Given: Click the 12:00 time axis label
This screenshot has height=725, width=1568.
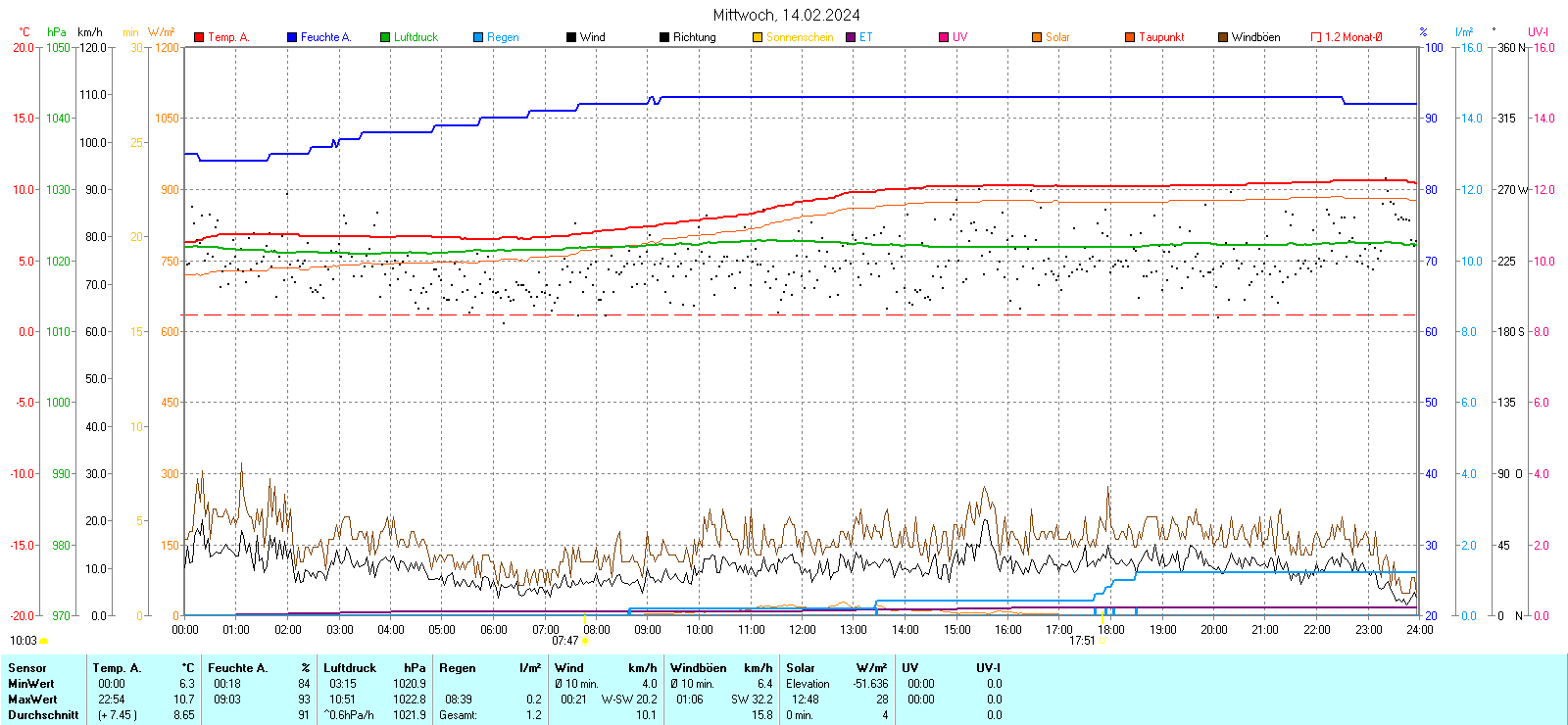Looking at the screenshot, I should (x=803, y=630).
